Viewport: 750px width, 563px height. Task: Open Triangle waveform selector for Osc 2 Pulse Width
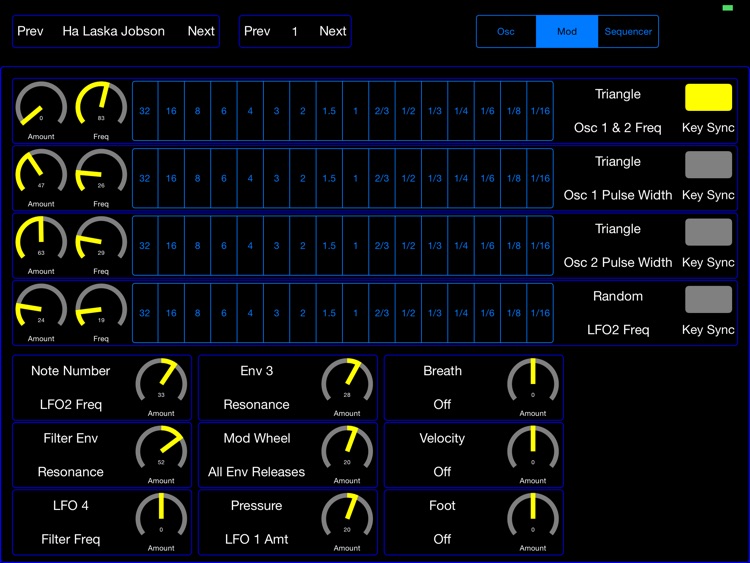pos(618,229)
